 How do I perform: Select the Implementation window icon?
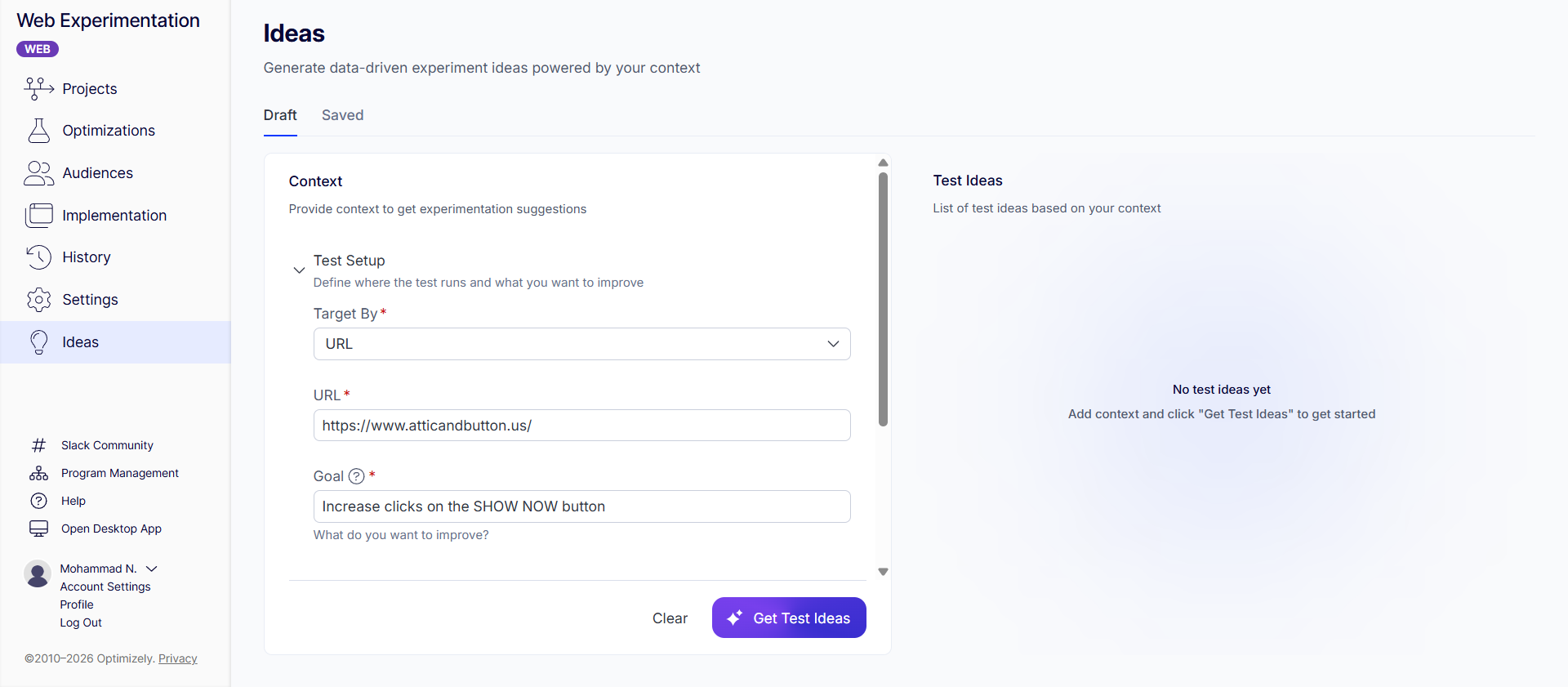[x=38, y=216]
